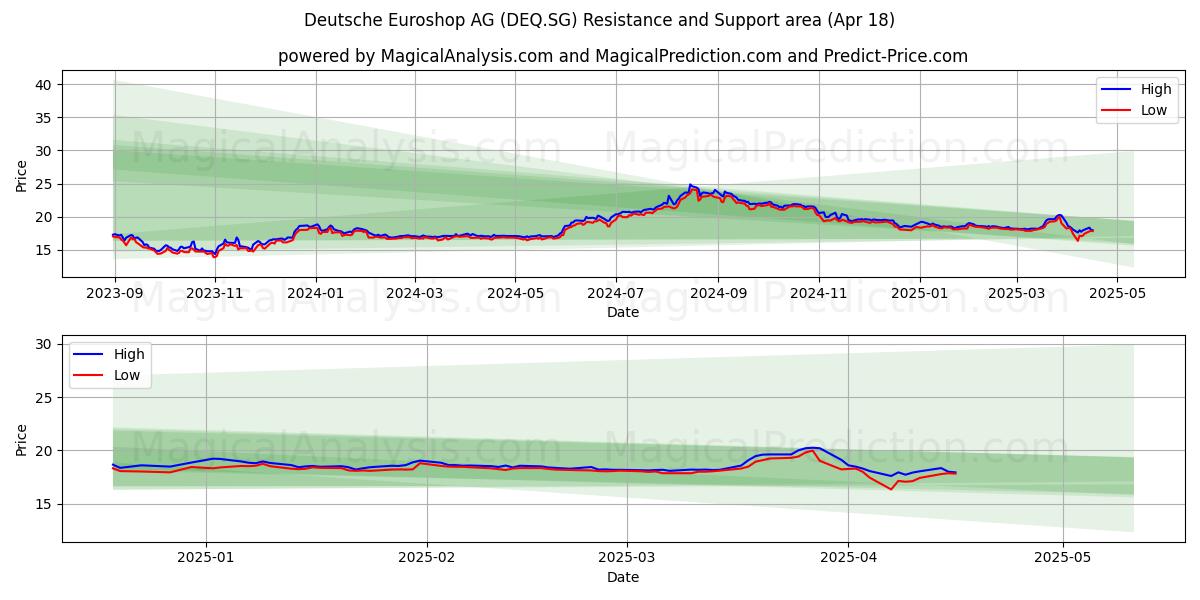This screenshot has height=600, width=1200.
Task: Click the '35' y-axis tick in top chart
Action: click(44, 118)
